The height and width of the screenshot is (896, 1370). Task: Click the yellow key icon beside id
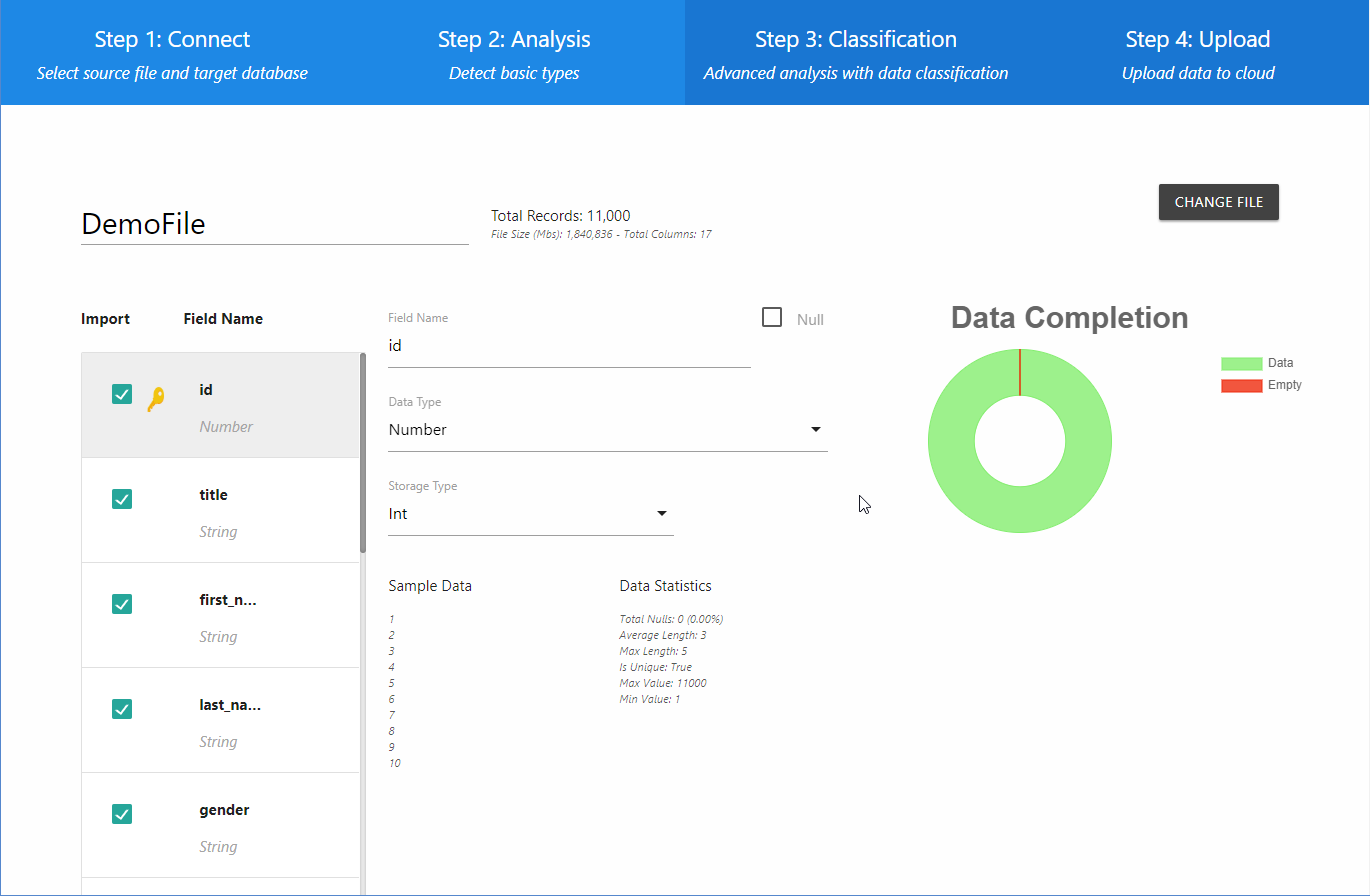155,400
